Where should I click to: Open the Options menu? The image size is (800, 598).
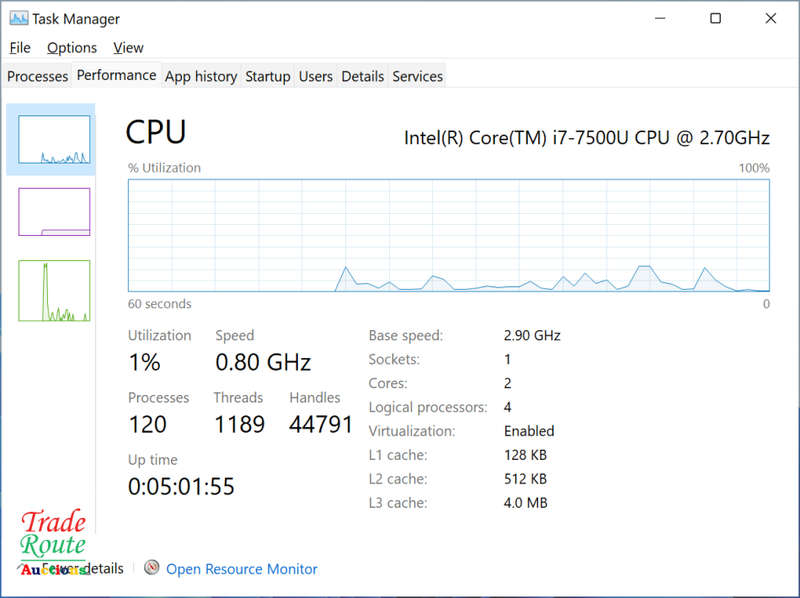point(72,47)
